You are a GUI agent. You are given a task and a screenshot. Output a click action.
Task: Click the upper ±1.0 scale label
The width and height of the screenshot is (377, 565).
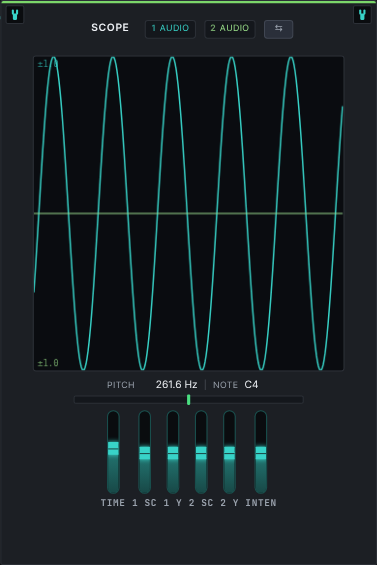point(48,64)
